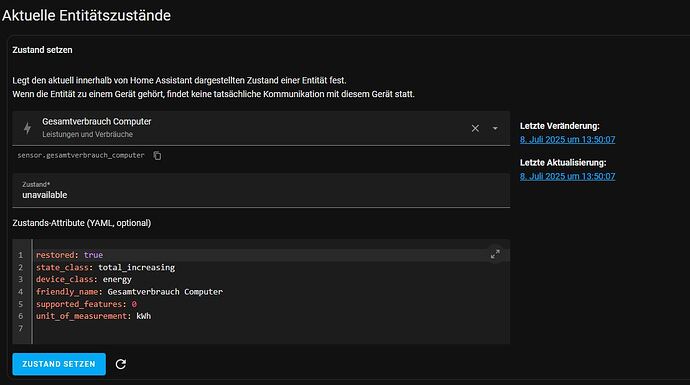Click the 'friendly_name: Gesamtverbrauch Computer' line
690x385 pixels.
[129, 292]
